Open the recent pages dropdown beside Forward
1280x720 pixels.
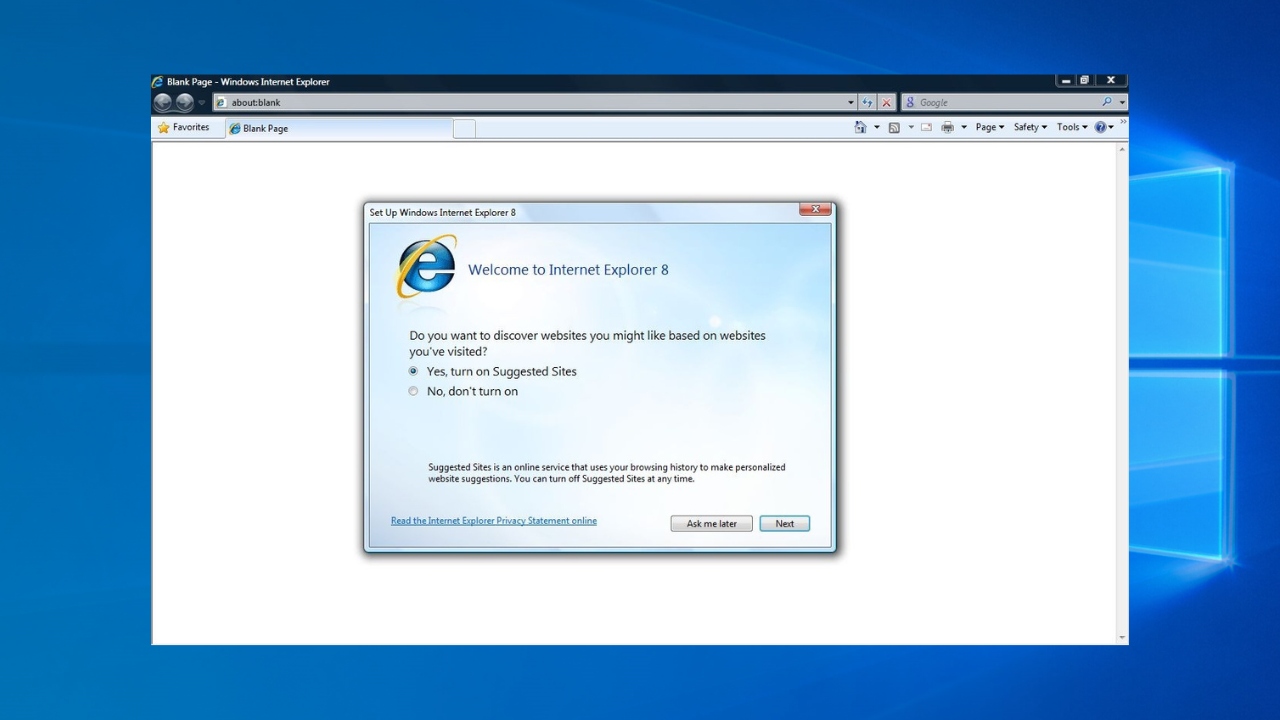(x=202, y=102)
